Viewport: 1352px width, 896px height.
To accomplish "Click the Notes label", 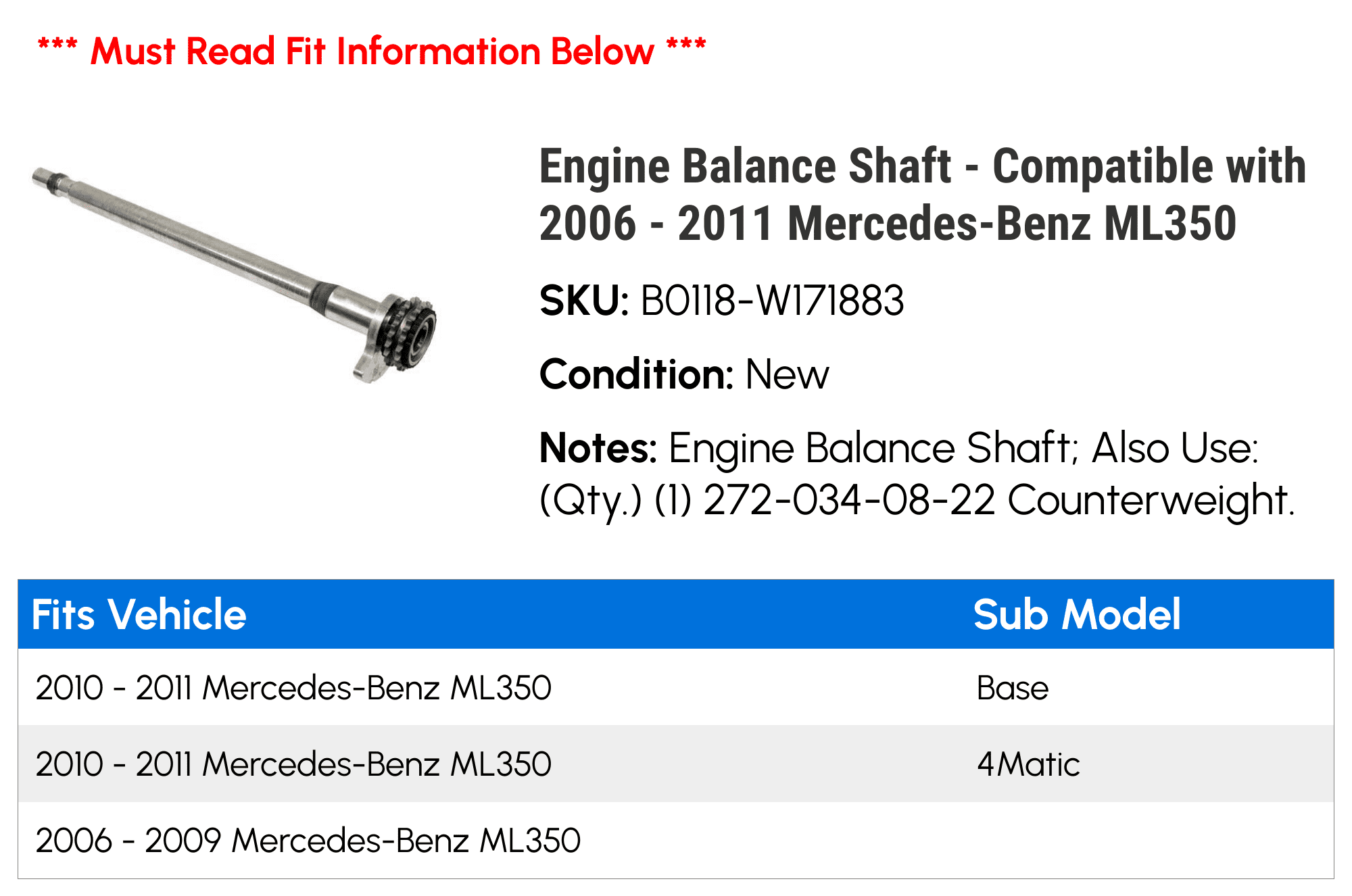I will tap(598, 448).
